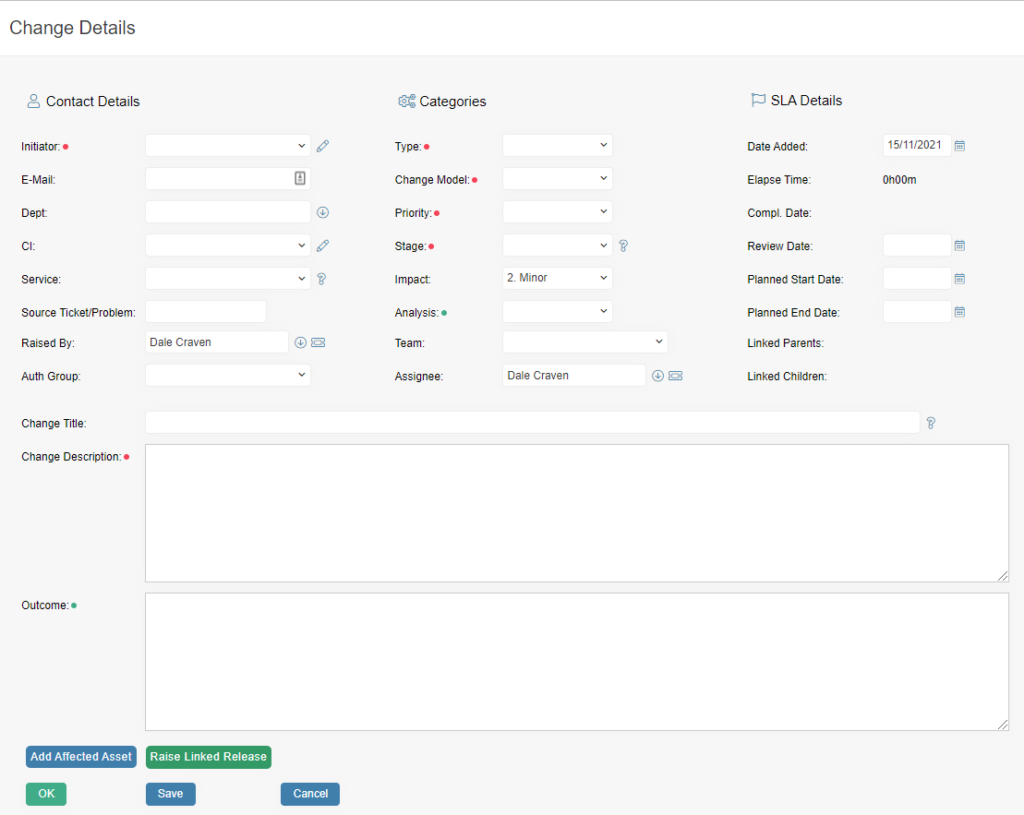The height and width of the screenshot is (815, 1024).
Task: Open the Planned Start Date calendar icon
Action: pos(959,279)
